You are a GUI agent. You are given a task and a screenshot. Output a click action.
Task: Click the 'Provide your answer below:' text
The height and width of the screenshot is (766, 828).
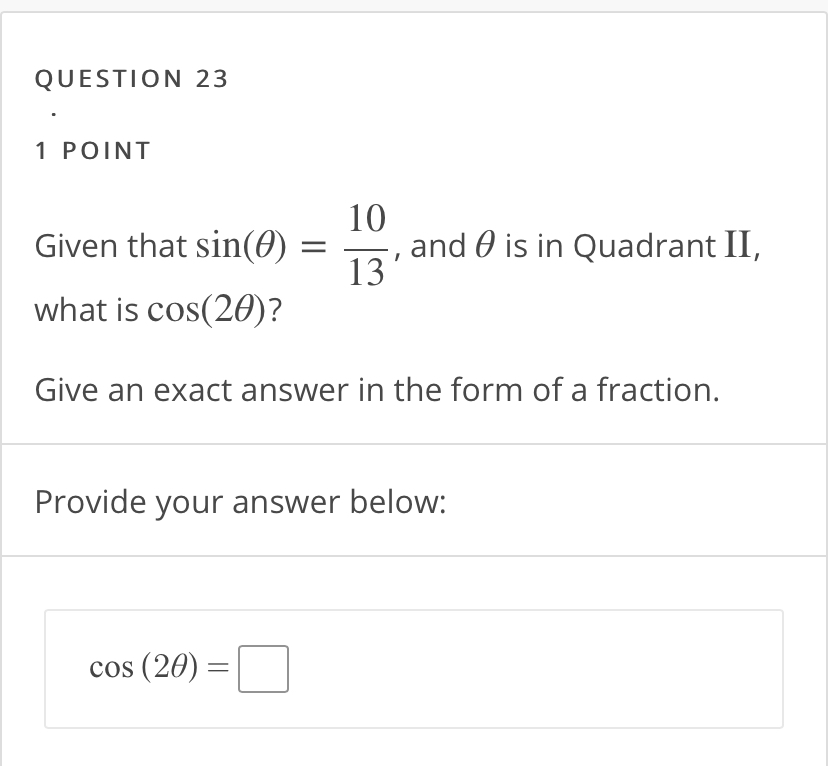240,502
